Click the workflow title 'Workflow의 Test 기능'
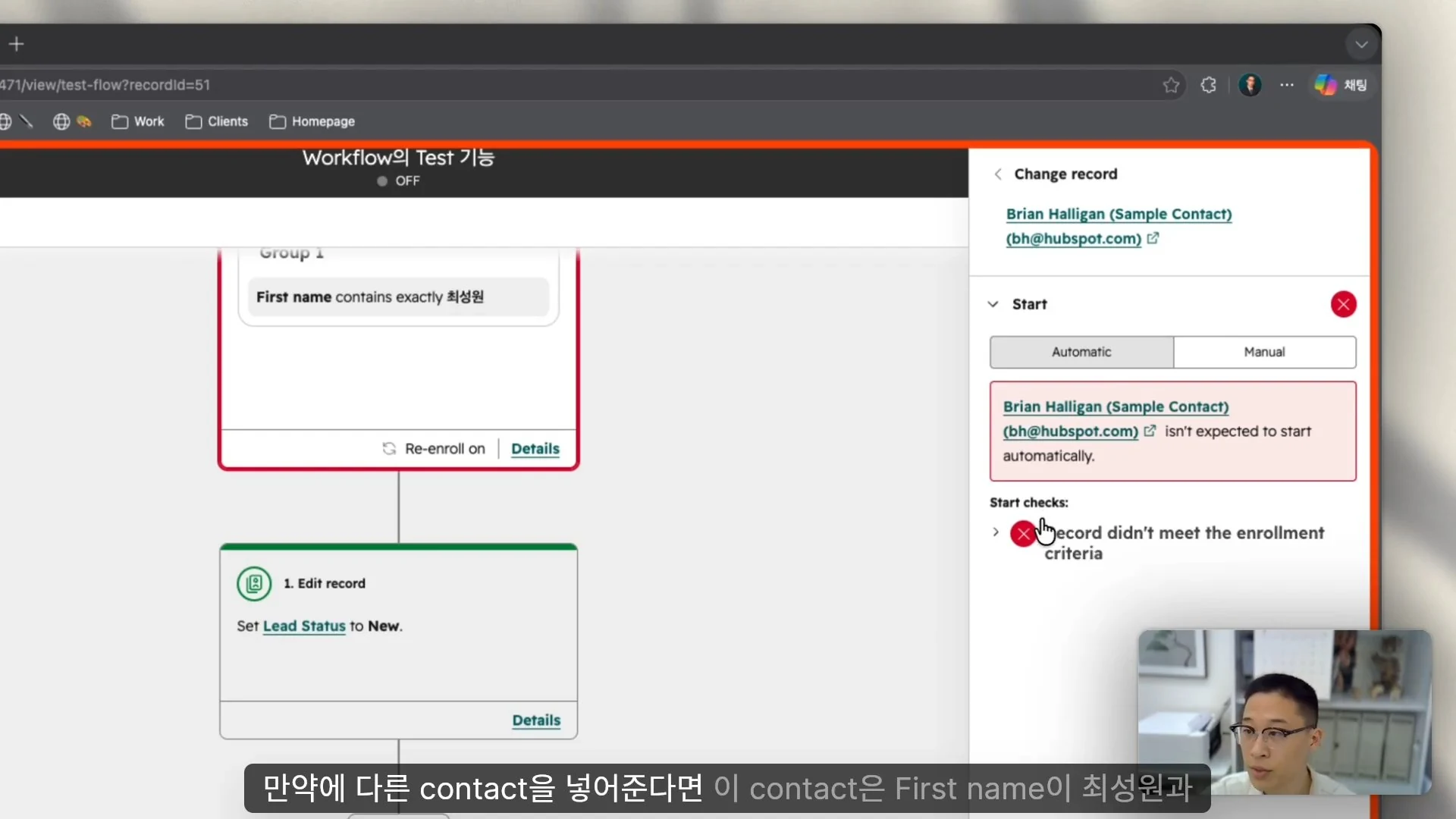This screenshot has height=819, width=1456. coord(398,158)
